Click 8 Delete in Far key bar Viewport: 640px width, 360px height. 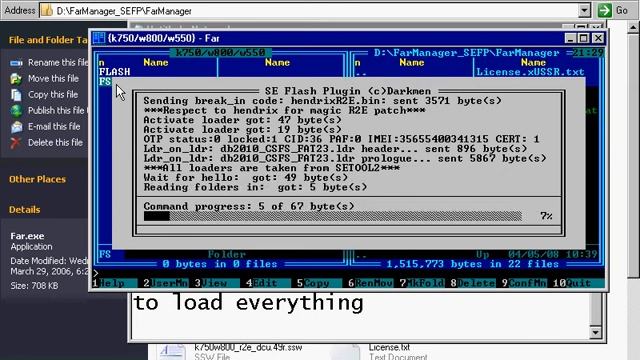(473, 283)
